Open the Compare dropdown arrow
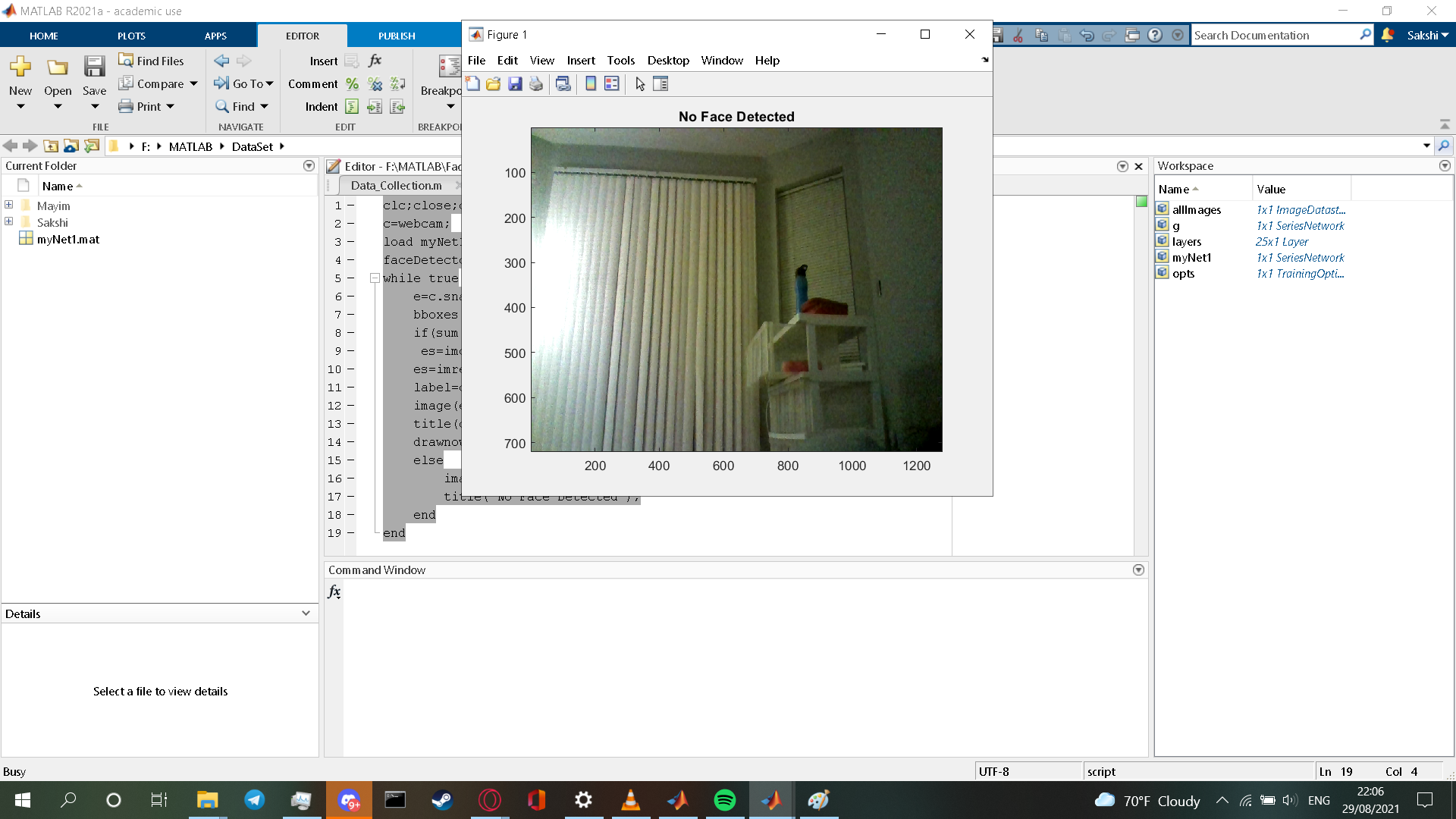 coord(194,83)
